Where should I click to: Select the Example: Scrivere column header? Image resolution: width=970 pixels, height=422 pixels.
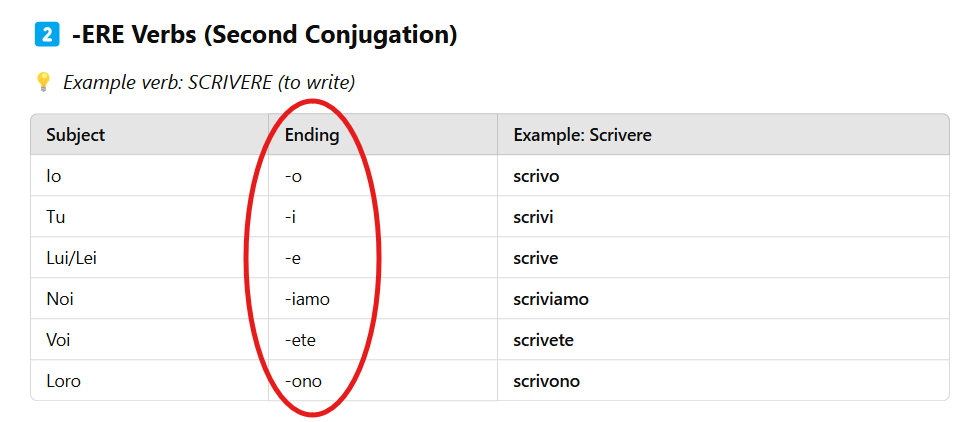582,135
